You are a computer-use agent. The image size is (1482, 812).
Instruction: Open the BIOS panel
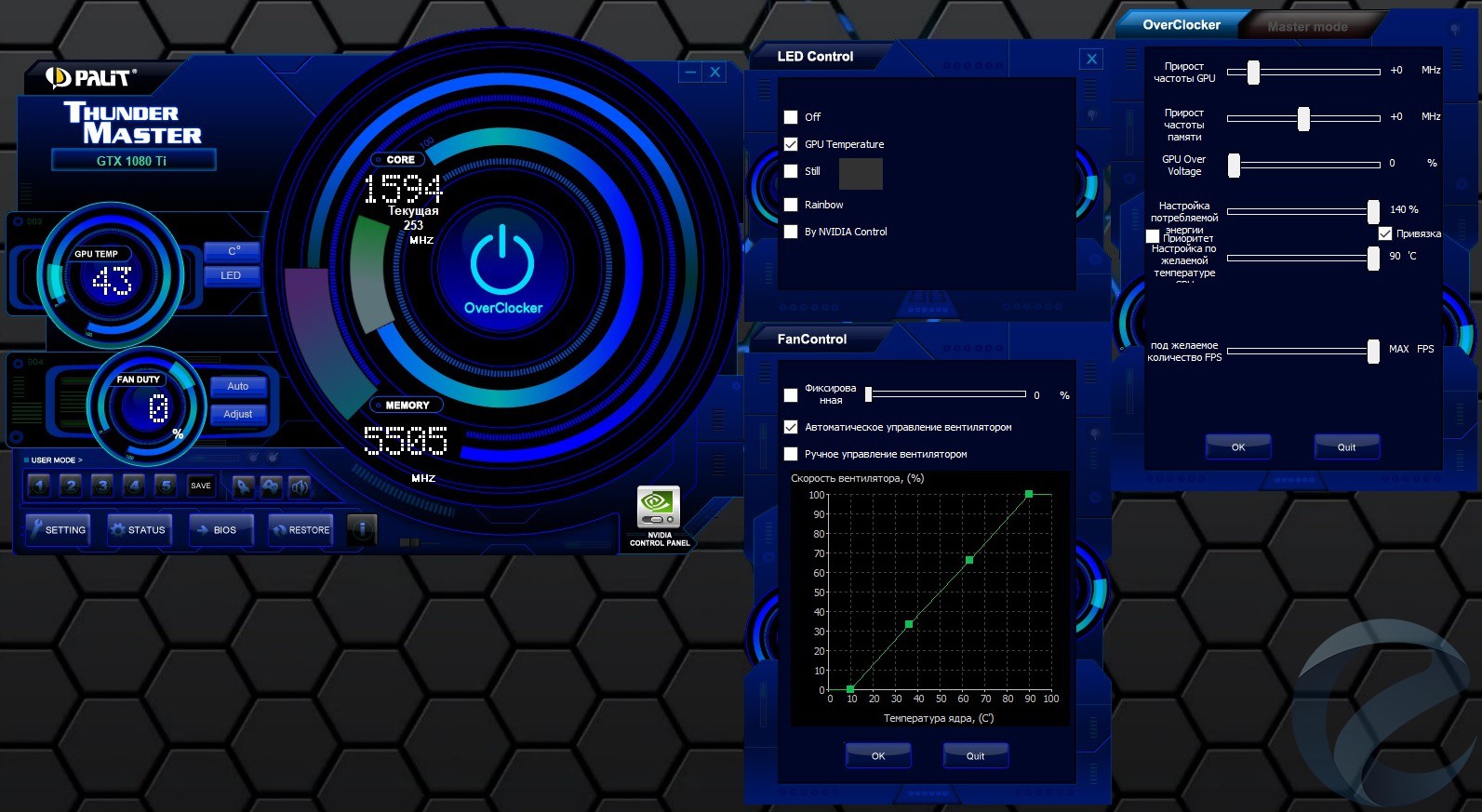220,529
